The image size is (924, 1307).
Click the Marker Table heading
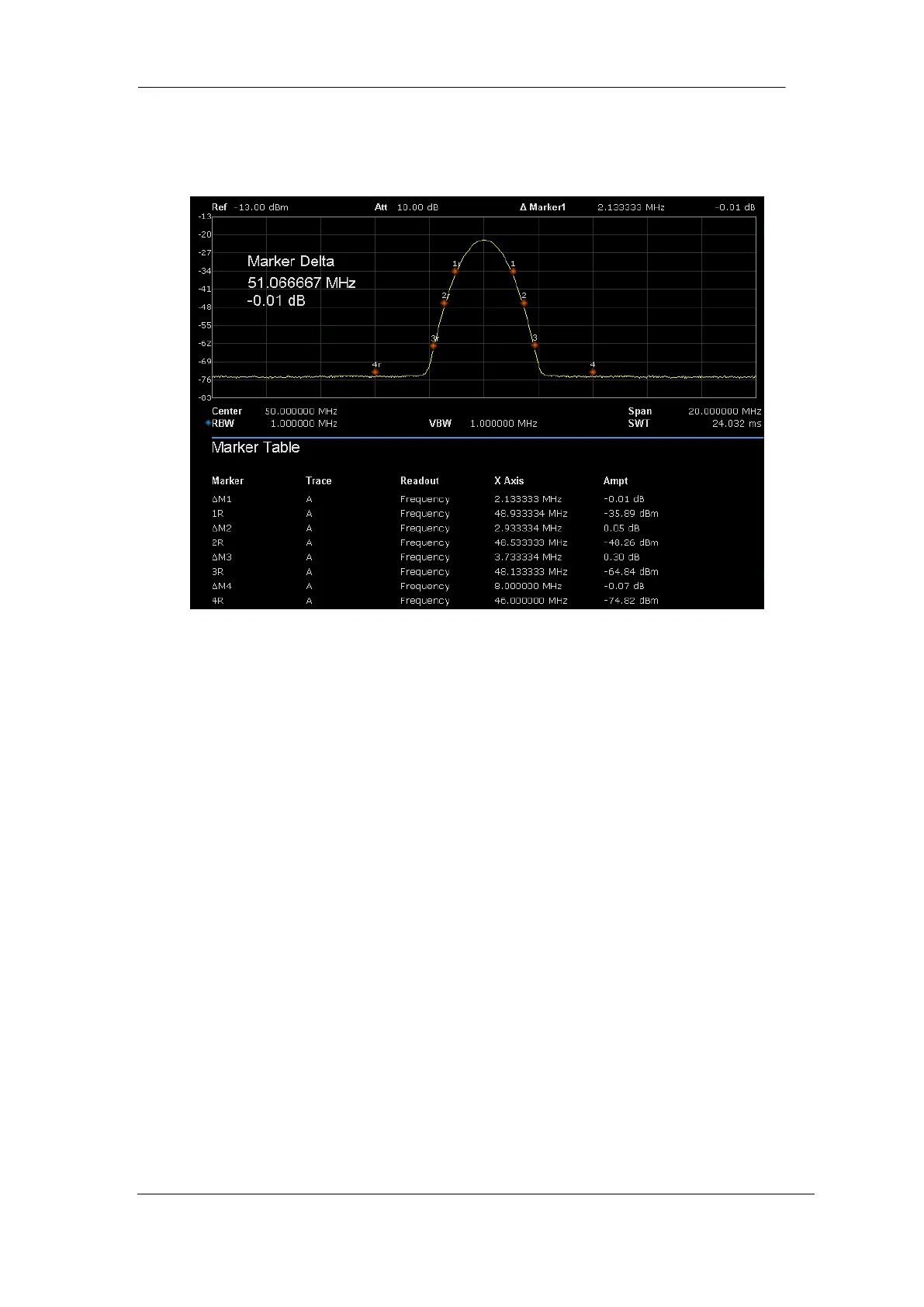(255, 448)
